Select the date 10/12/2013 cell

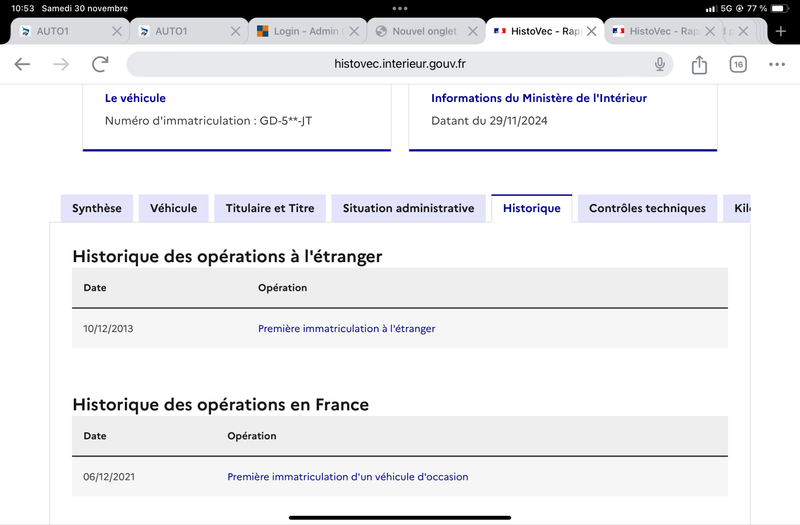pyautogui.click(x=108, y=329)
